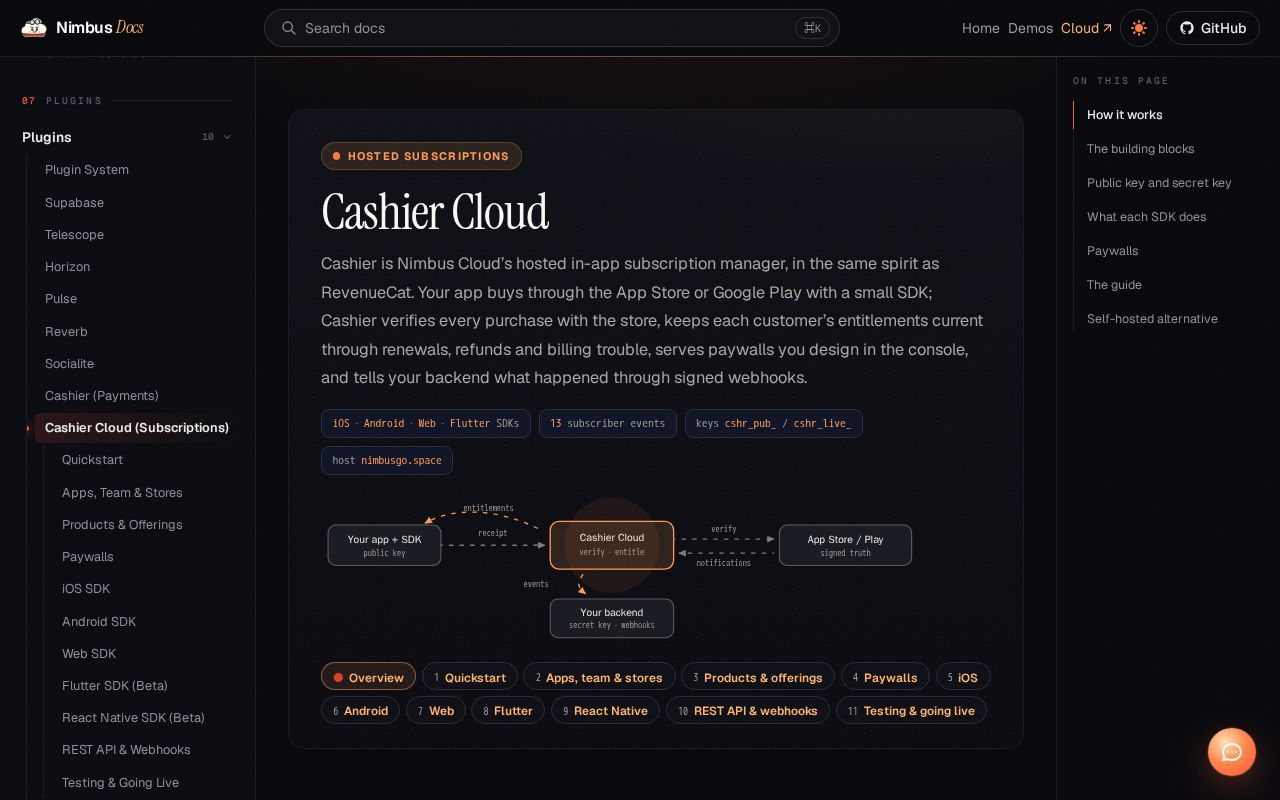Open REST API & Webhooks sidebar page
This screenshot has width=1280, height=800.
pyautogui.click(x=126, y=749)
